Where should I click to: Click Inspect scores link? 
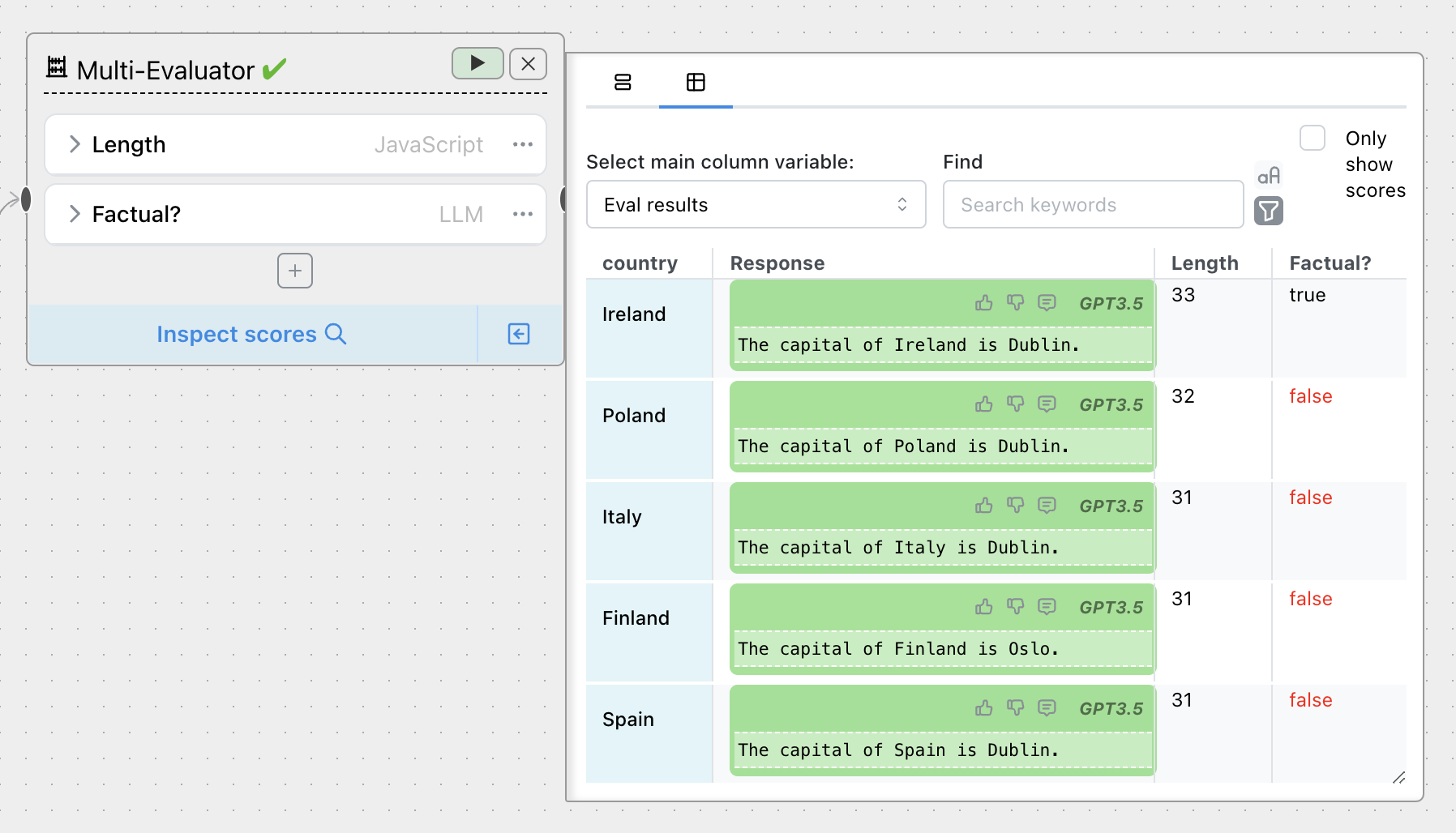[x=251, y=334]
